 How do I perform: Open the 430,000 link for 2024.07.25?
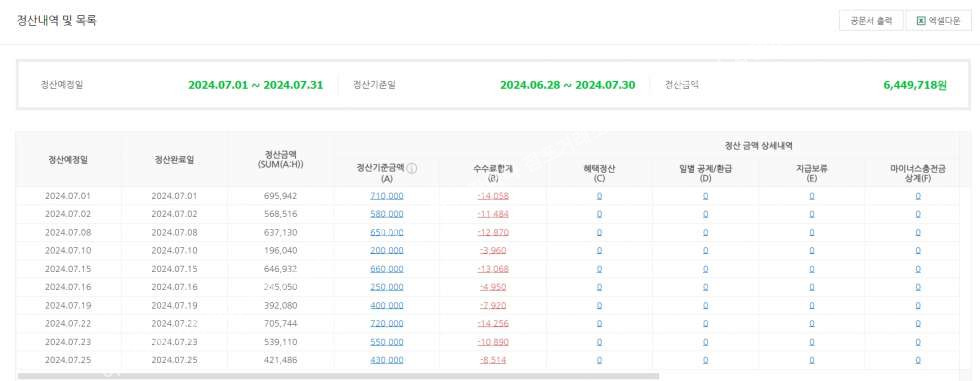point(386,360)
